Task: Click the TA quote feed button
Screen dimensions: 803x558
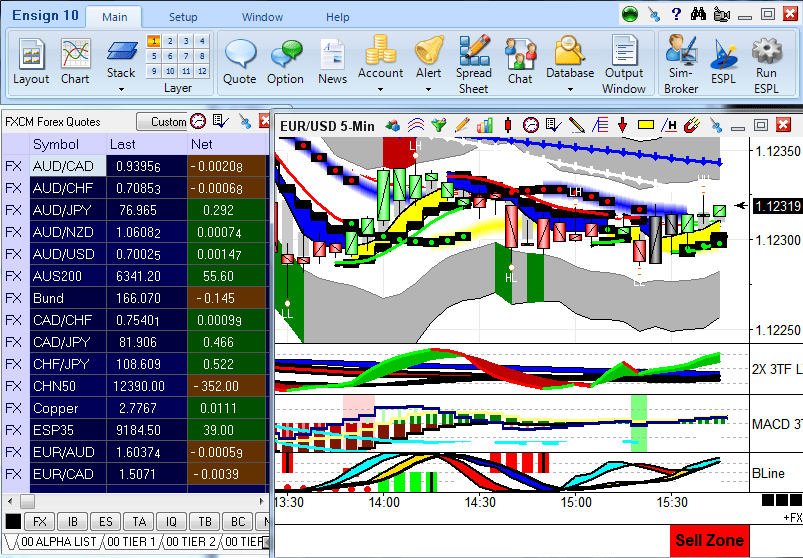Action: click(139, 522)
